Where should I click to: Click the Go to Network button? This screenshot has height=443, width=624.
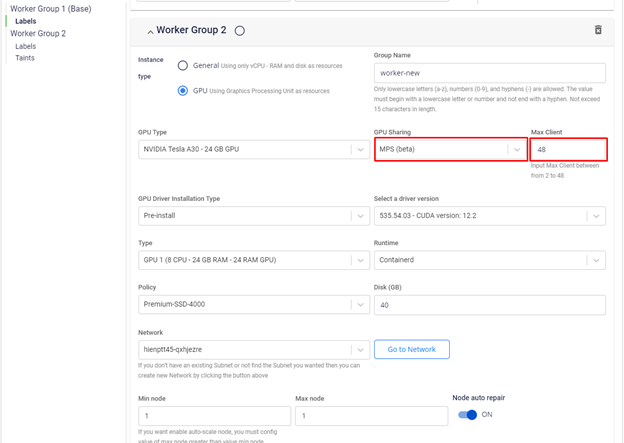coord(411,349)
